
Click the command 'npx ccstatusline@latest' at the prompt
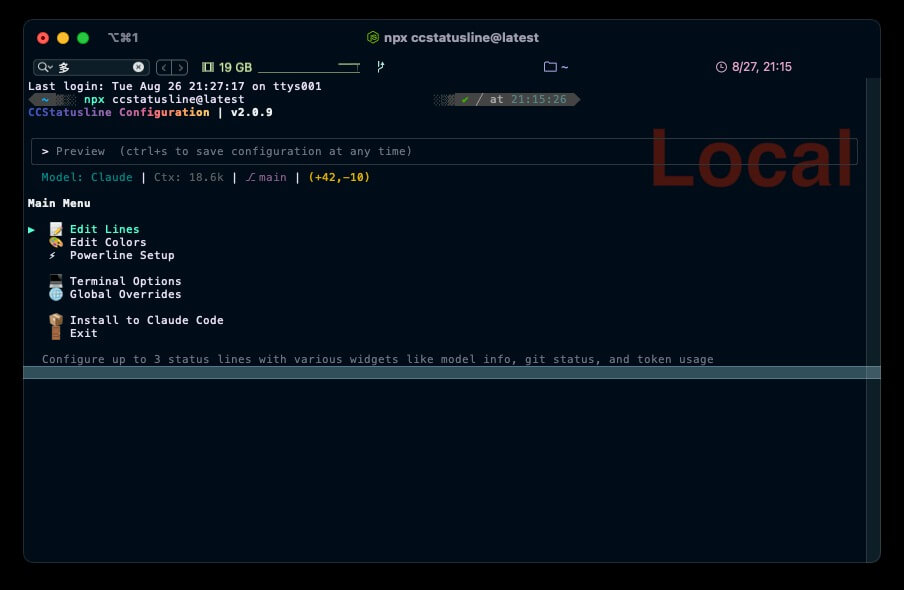pyautogui.click(x=164, y=99)
